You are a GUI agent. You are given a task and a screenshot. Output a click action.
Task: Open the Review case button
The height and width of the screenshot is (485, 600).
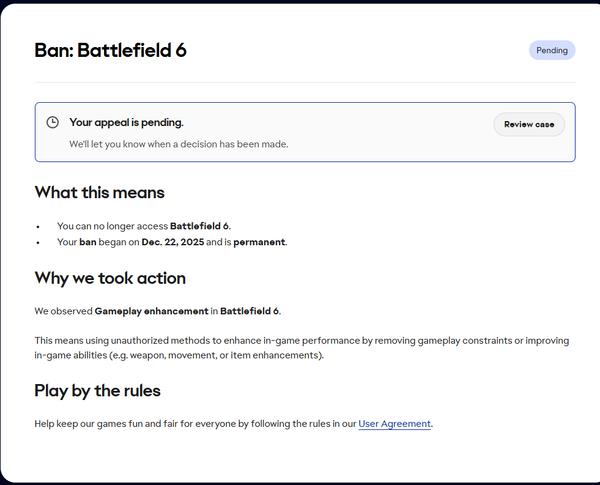tap(528, 124)
